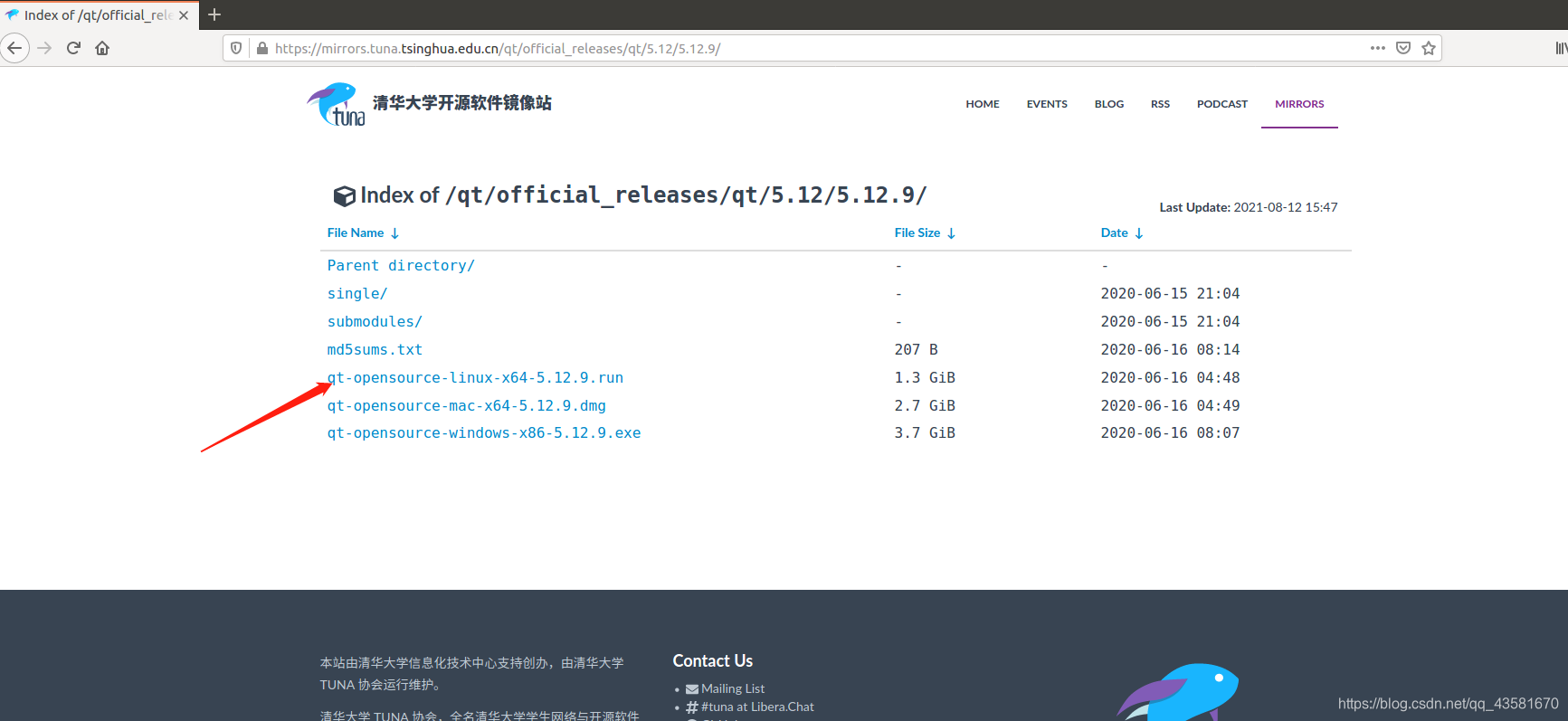
Task: Open the browser home page icon
Action: click(x=102, y=48)
